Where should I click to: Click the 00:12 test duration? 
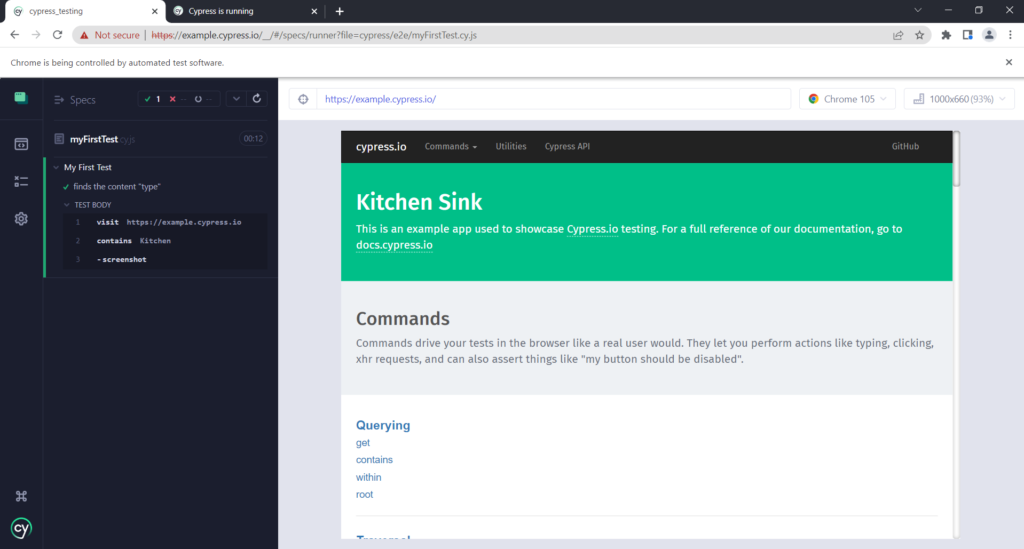[x=253, y=138]
